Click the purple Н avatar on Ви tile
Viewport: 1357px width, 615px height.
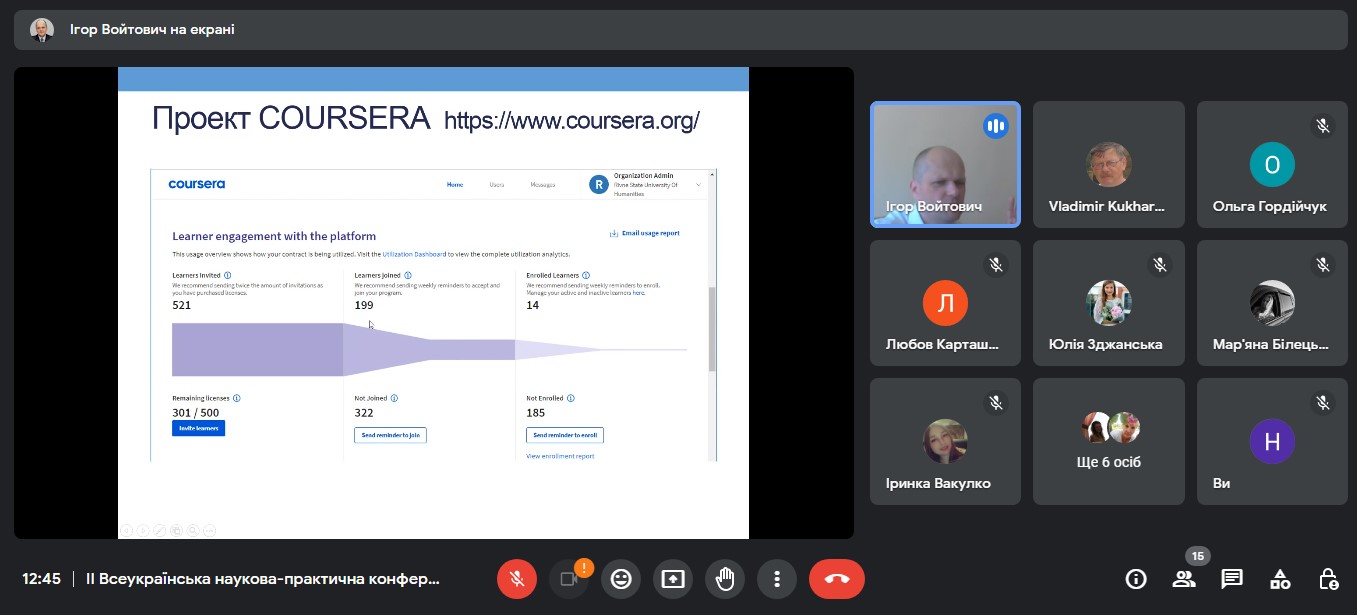[x=1272, y=441]
